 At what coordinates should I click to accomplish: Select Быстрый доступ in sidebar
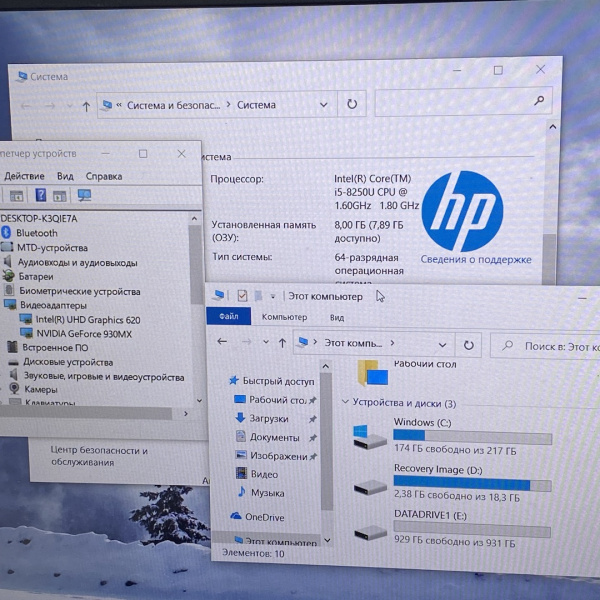point(278,381)
